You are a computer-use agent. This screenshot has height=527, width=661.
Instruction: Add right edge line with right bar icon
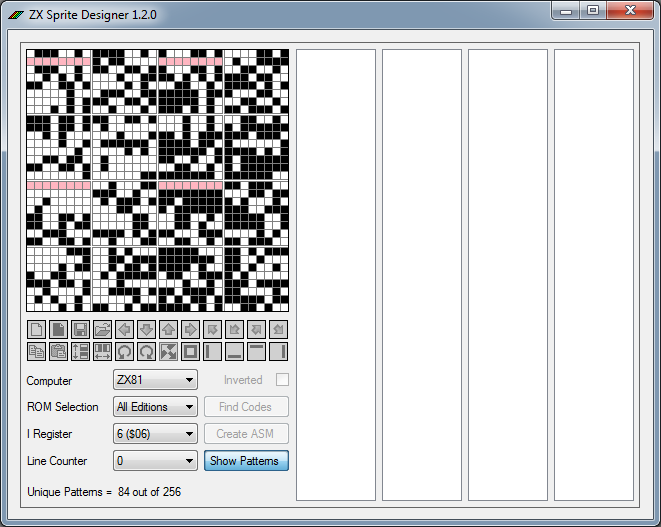278,351
